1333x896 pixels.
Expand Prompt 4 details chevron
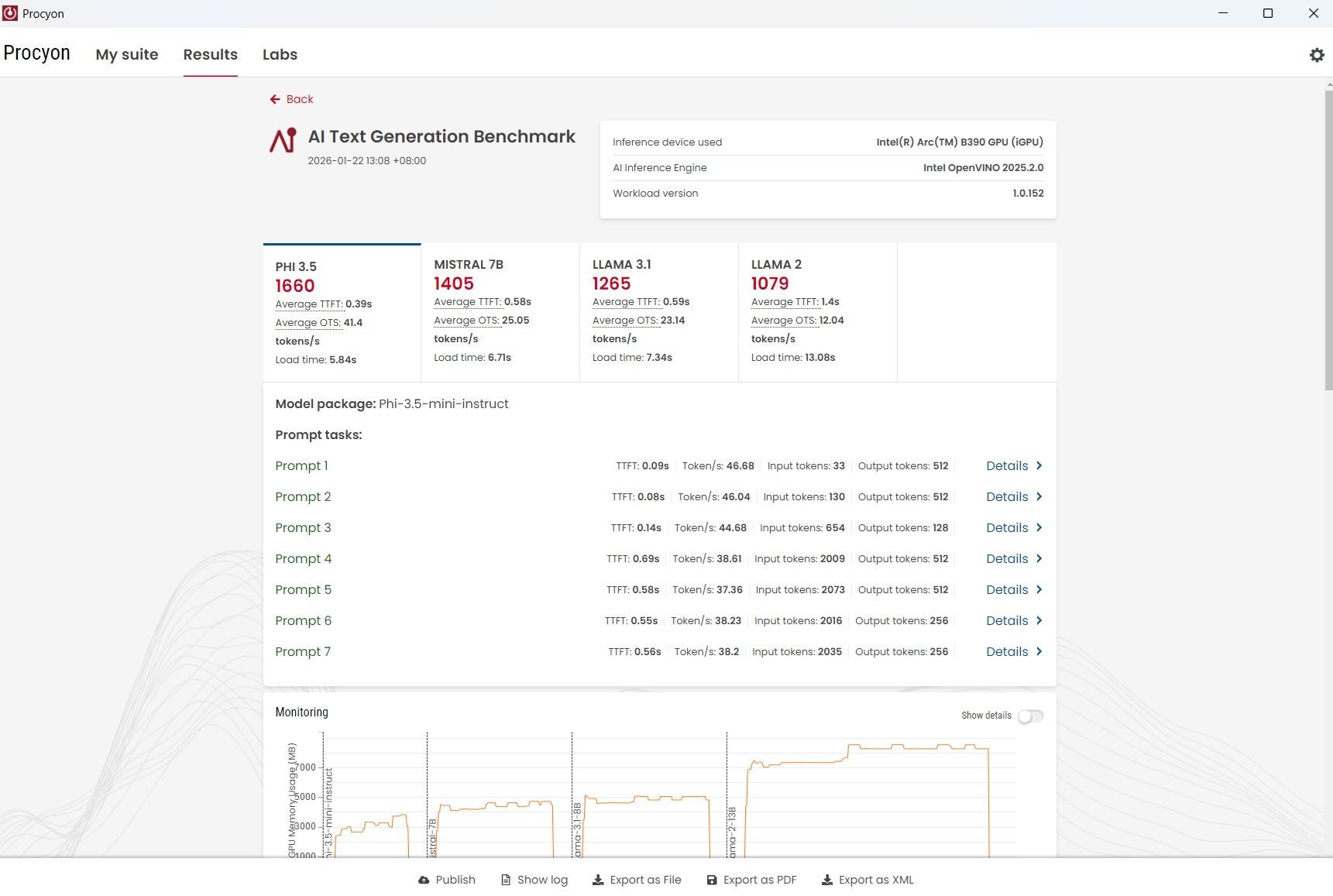pyautogui.click(x=1039, y=558)
